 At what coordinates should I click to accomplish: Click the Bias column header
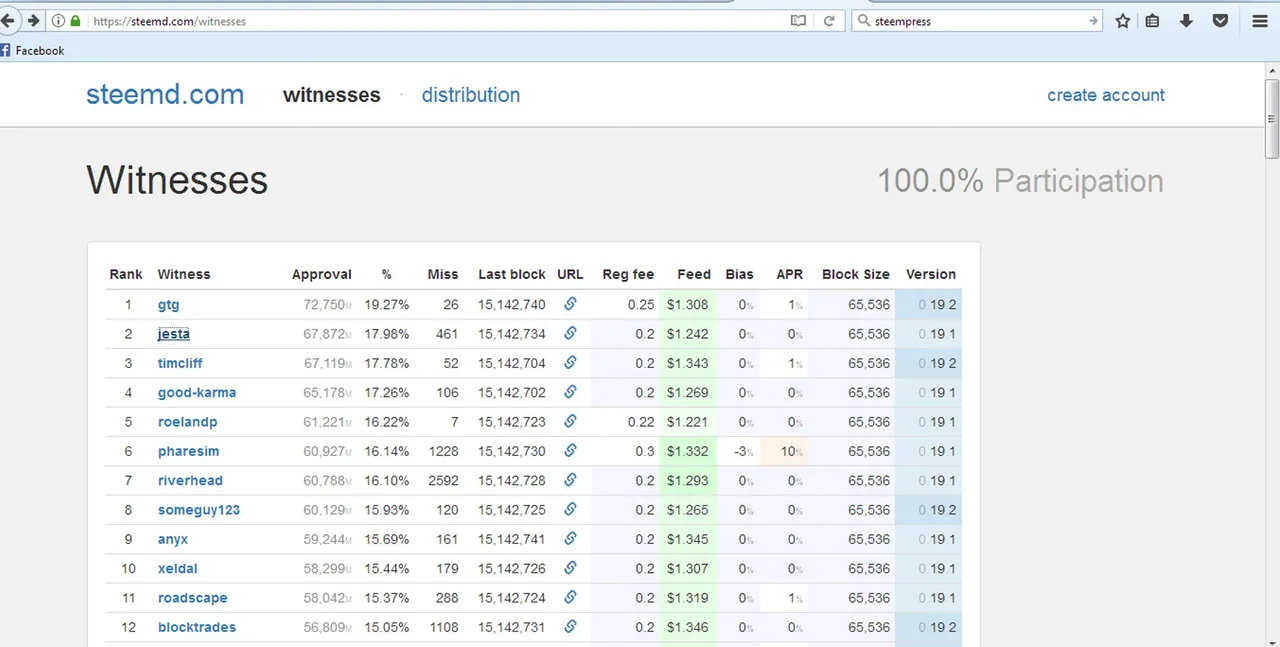pos(740,274)
